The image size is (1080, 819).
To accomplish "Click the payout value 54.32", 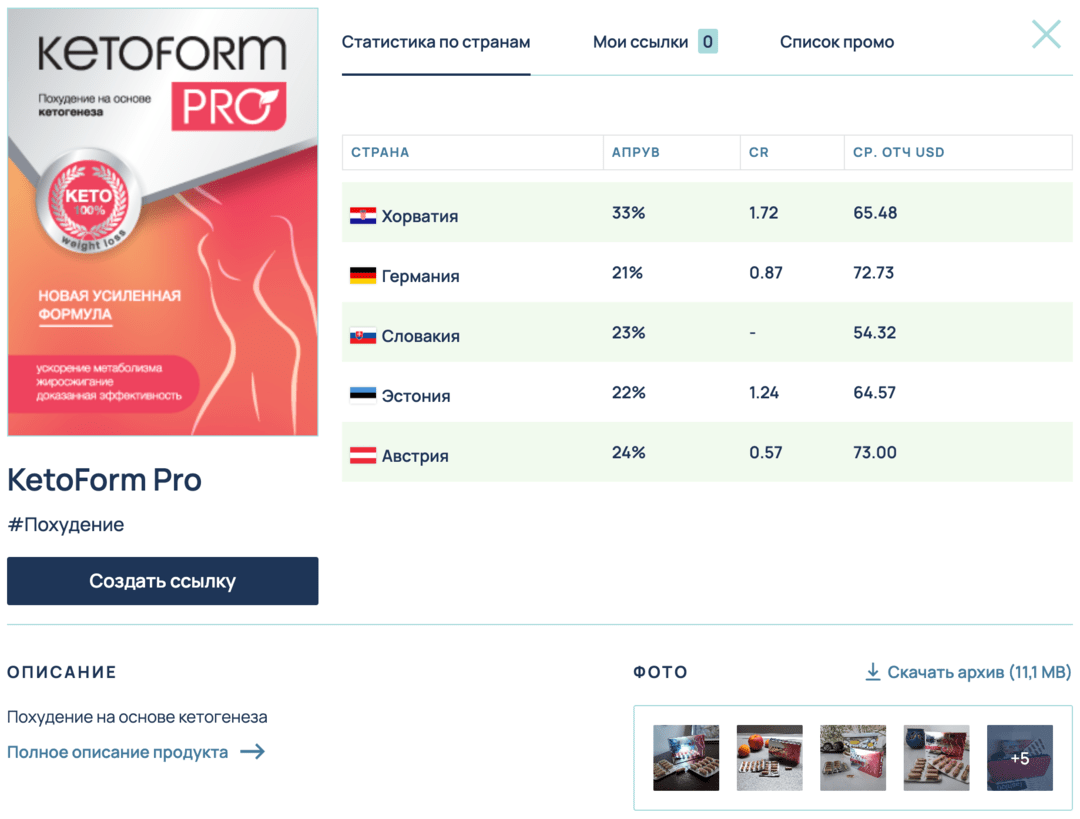I will click(x=875, y=333).
